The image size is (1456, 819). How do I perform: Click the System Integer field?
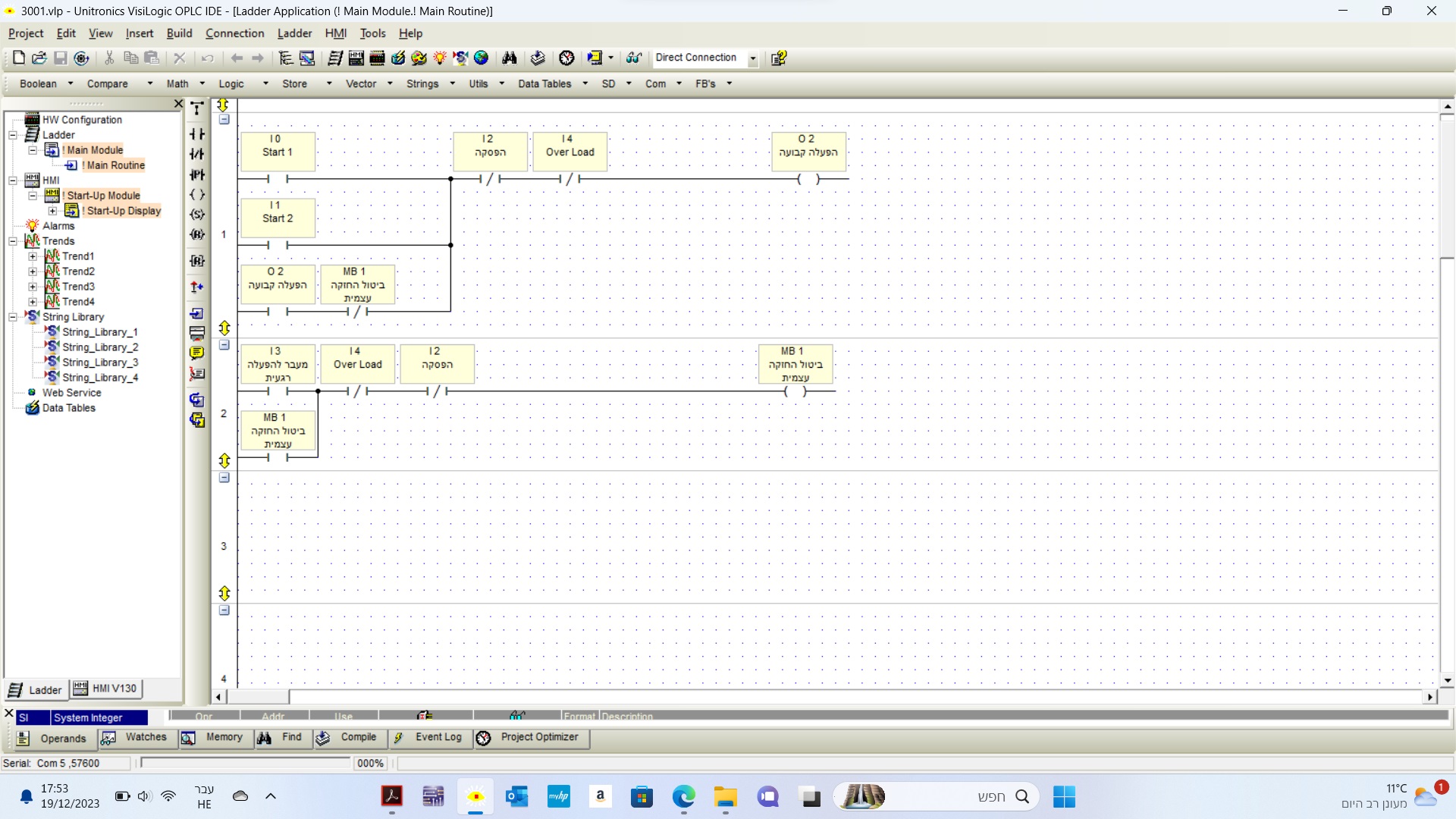click(99, 717)
